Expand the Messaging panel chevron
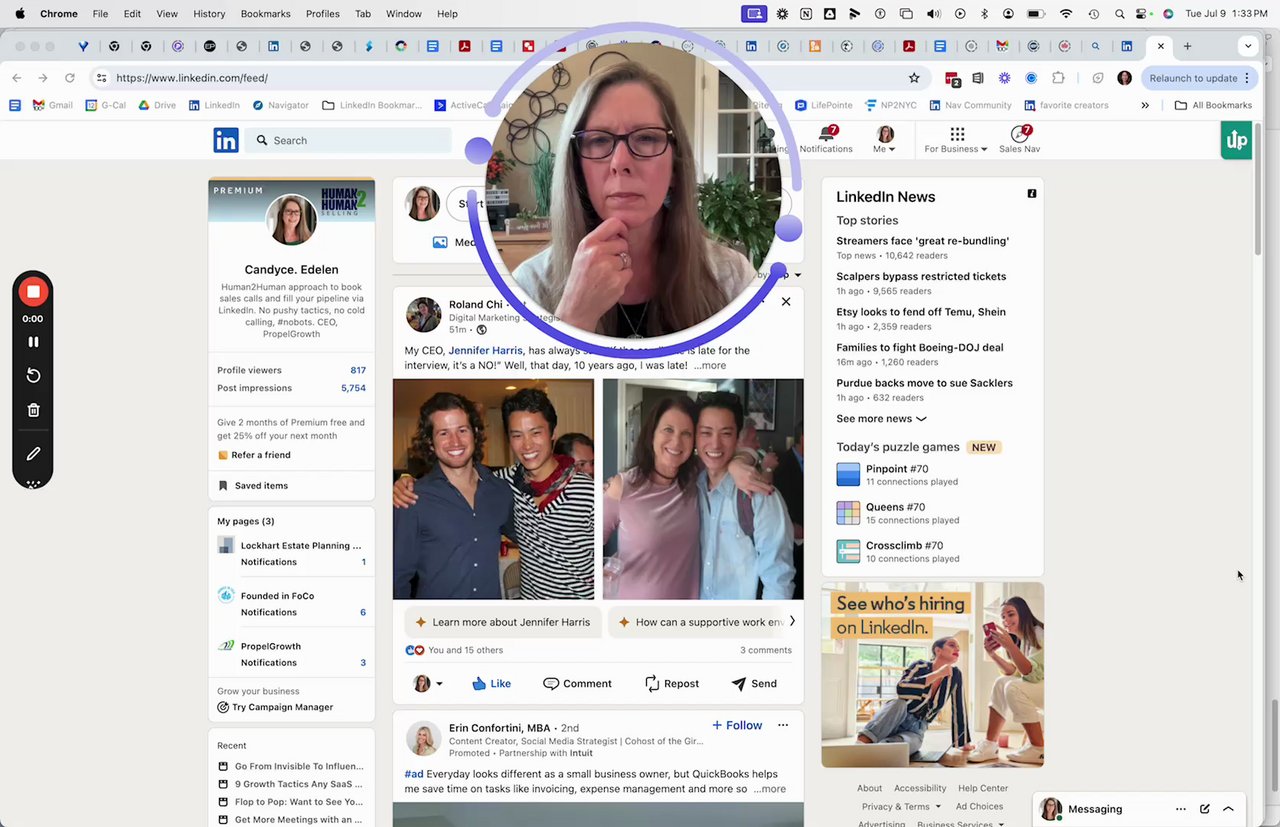Image resolution: width=1280 pixels, height=827 pixels. [x=1229, y=809]
